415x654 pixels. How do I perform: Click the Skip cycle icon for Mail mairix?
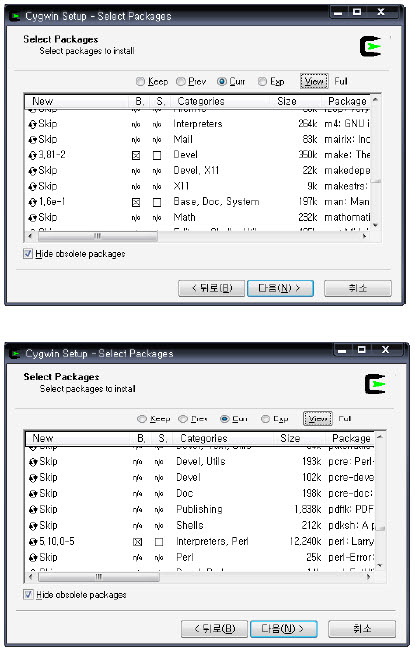(x=33, y=140)
